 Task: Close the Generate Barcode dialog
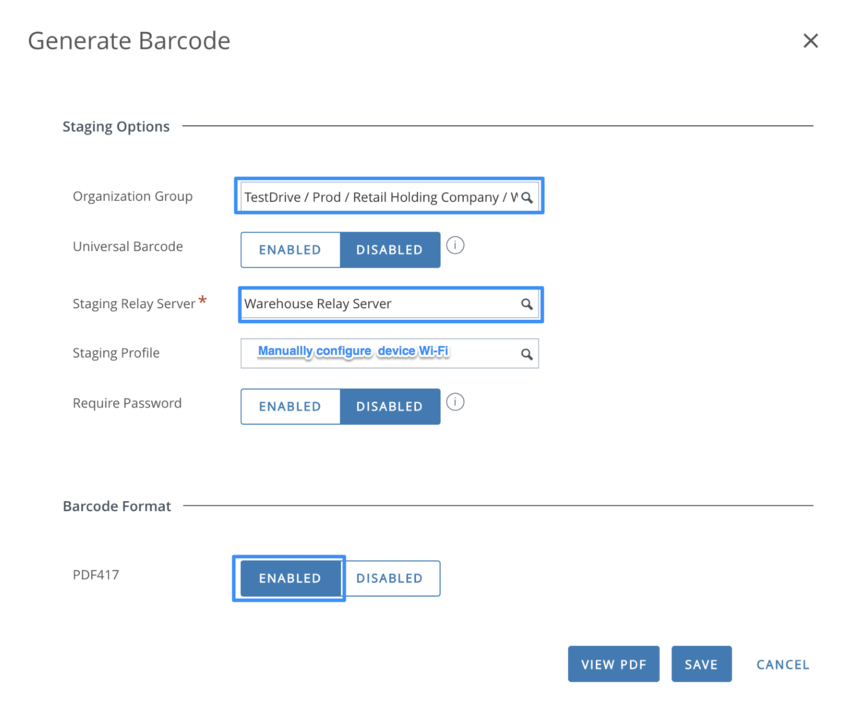pyautogui.click(x=810, y=41)
